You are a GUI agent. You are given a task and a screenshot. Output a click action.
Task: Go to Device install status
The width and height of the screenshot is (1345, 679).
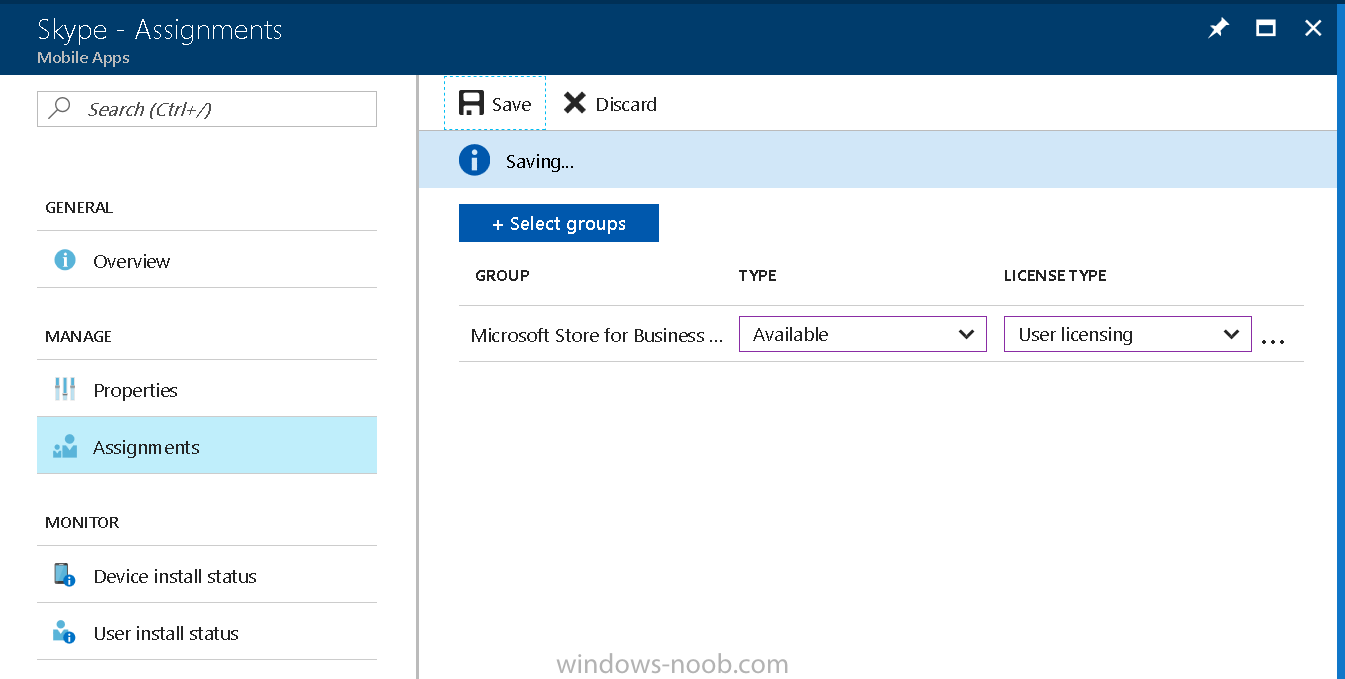coord(207,575)
